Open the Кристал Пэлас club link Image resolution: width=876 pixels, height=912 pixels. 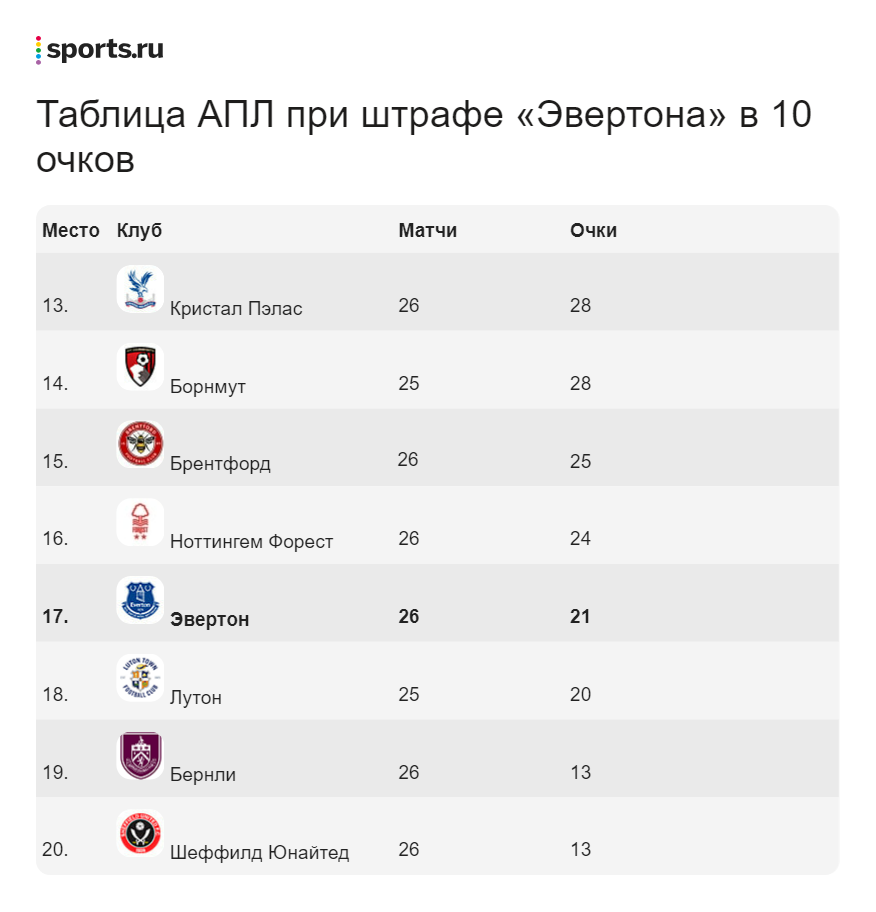tap(236, 309)
